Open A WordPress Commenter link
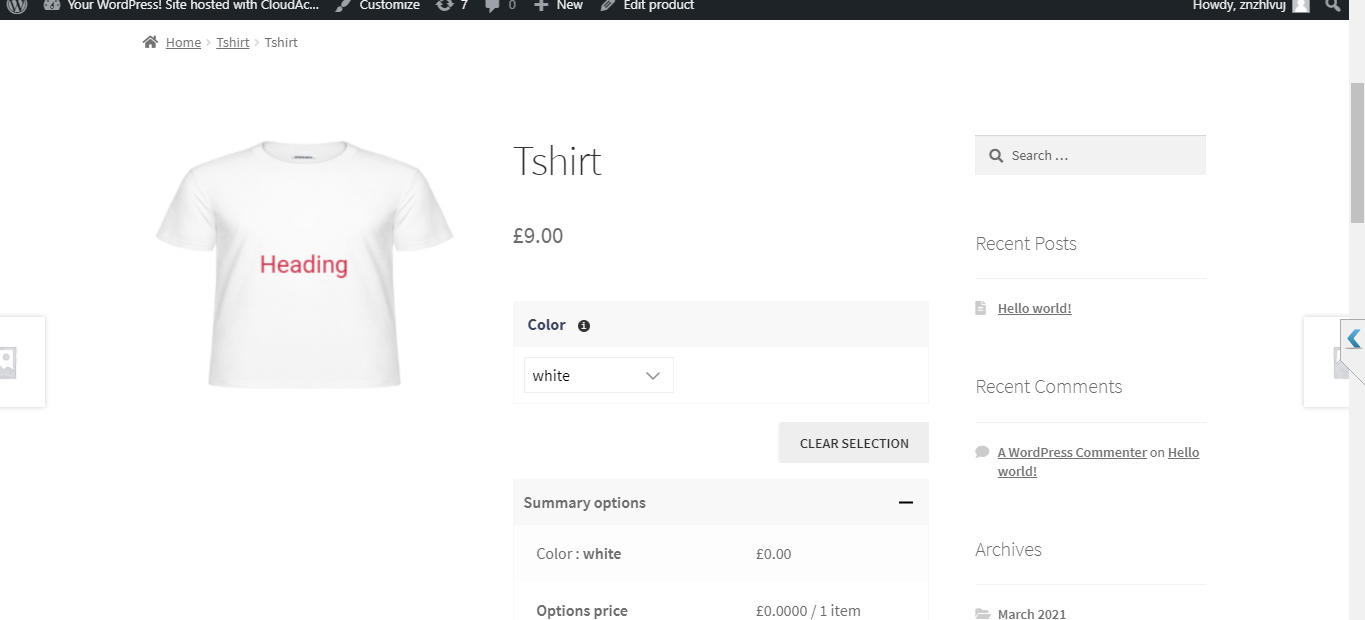 pos(1072,452)
